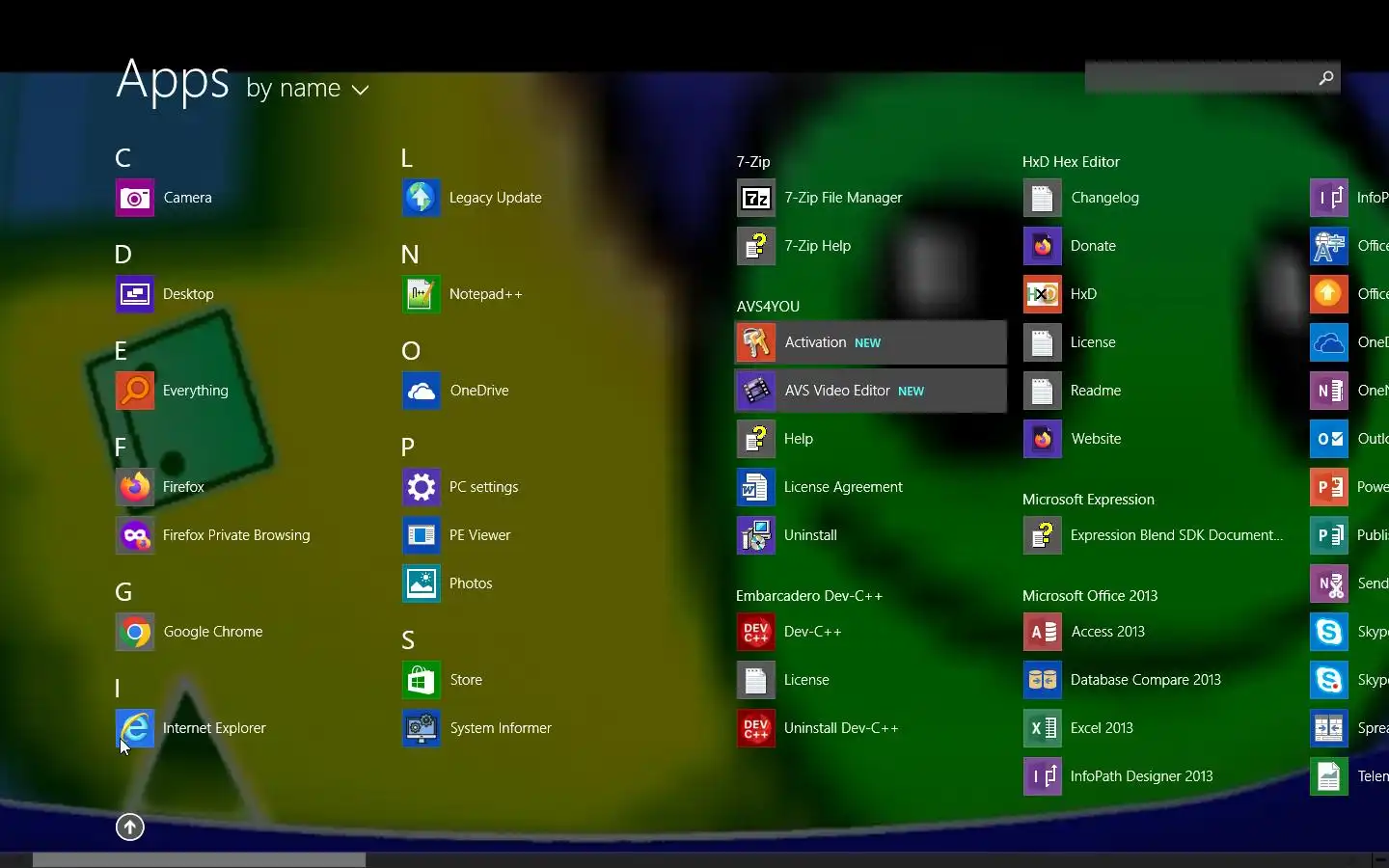Click the search magnifier button
This screenshot has width=1389, height=868.
coord(1326,77)
